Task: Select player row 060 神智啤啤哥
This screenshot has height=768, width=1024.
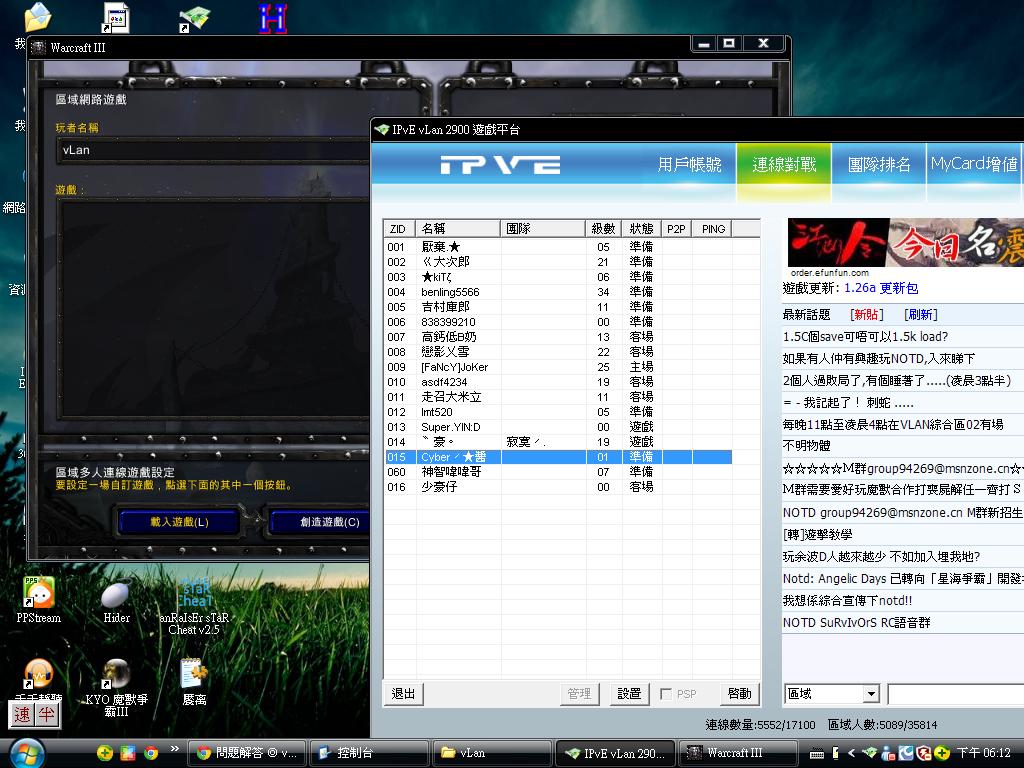Action: coord(558,472)
